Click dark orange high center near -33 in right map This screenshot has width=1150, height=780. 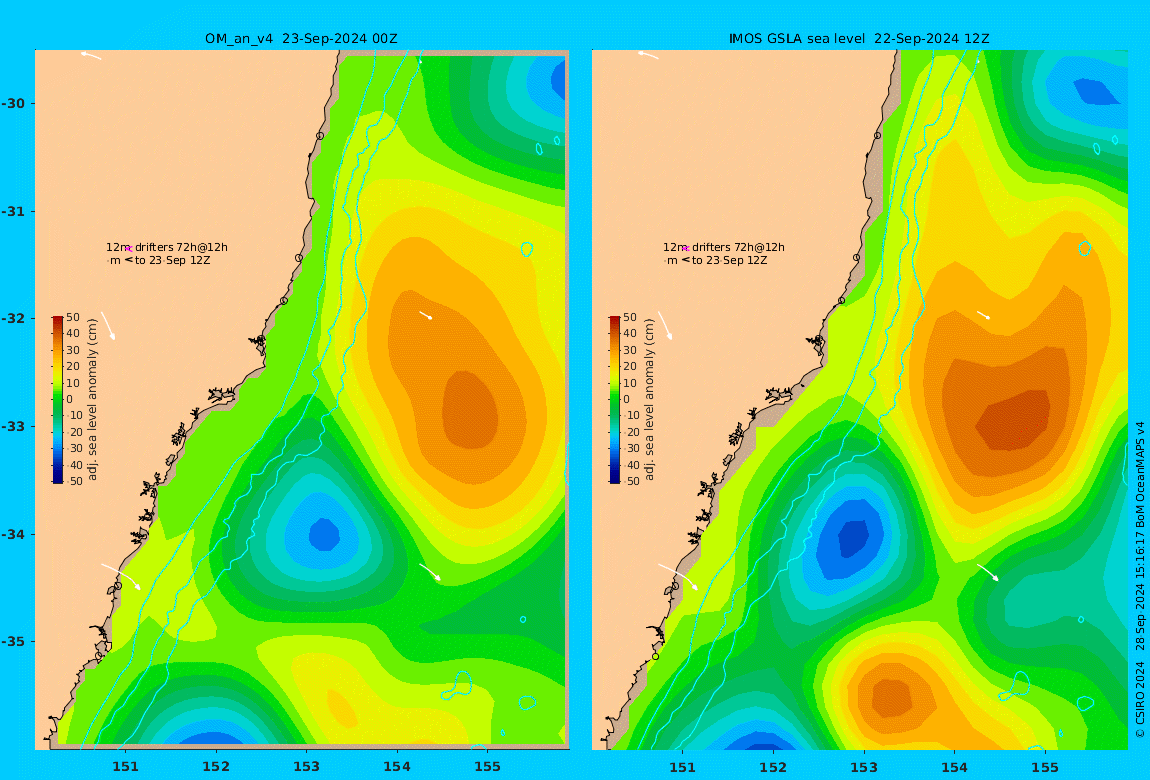(1014, 421)
